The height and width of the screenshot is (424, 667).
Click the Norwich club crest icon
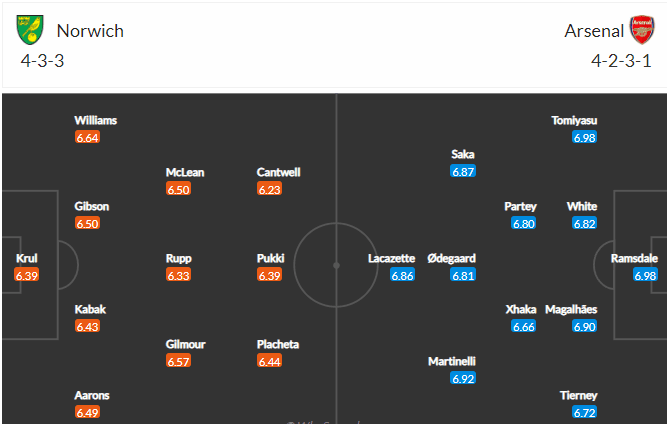(30, 30)
